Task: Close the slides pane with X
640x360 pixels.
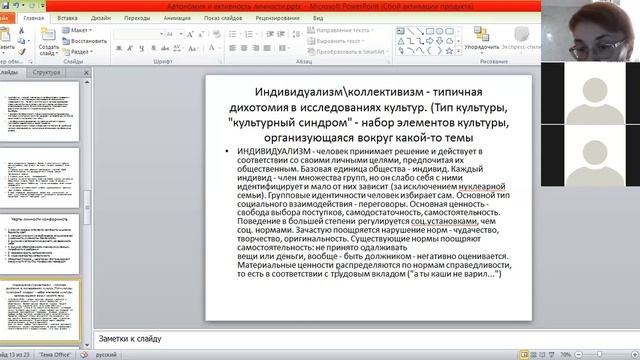Action: [x=86, y=73]
